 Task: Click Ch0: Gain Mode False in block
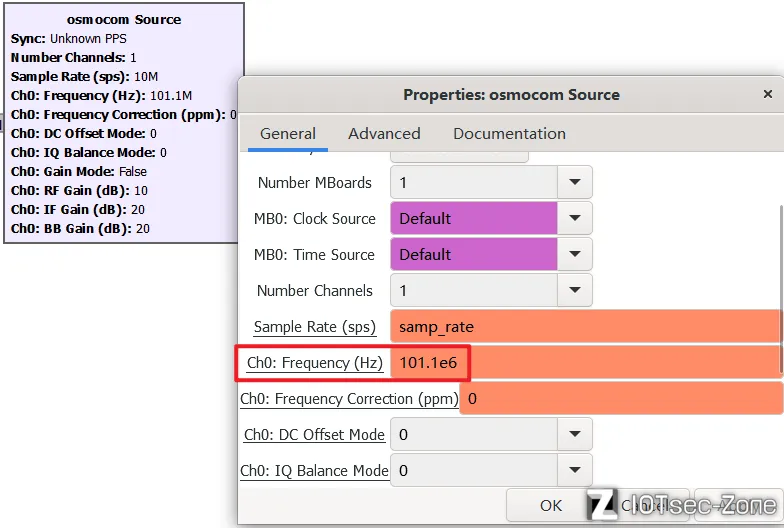[78, 172]
